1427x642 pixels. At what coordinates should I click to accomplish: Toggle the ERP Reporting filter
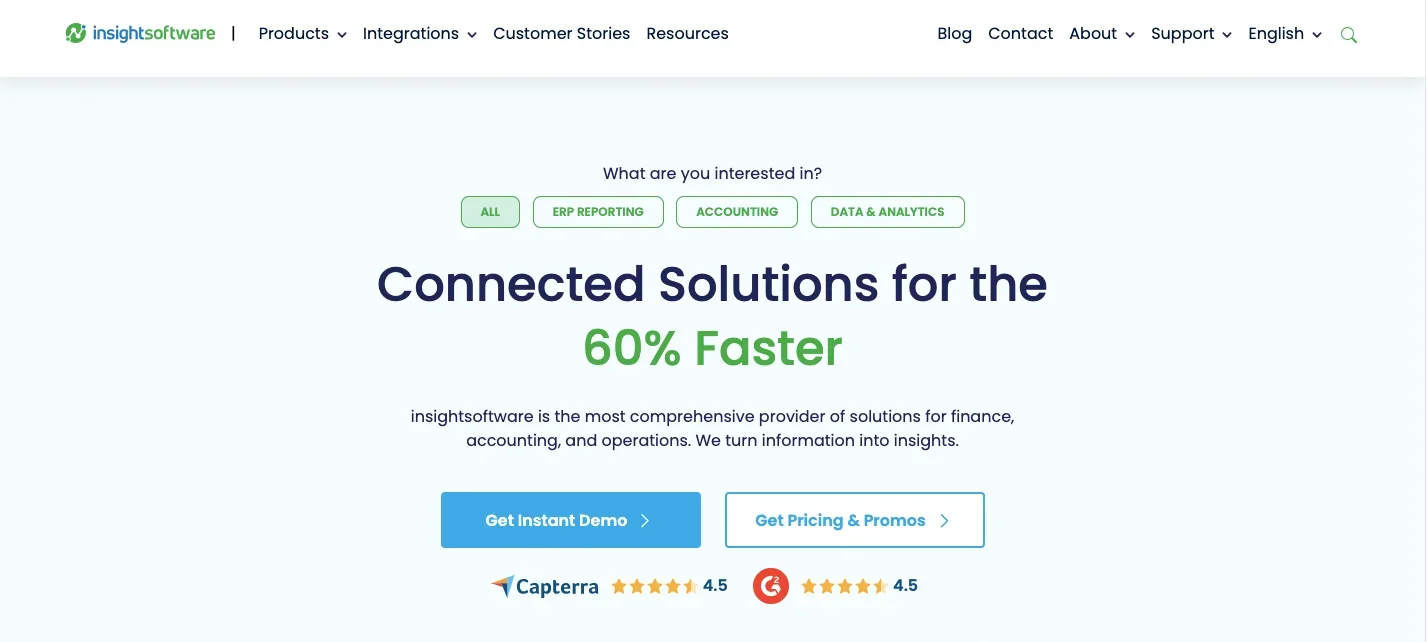click(598, 212)
